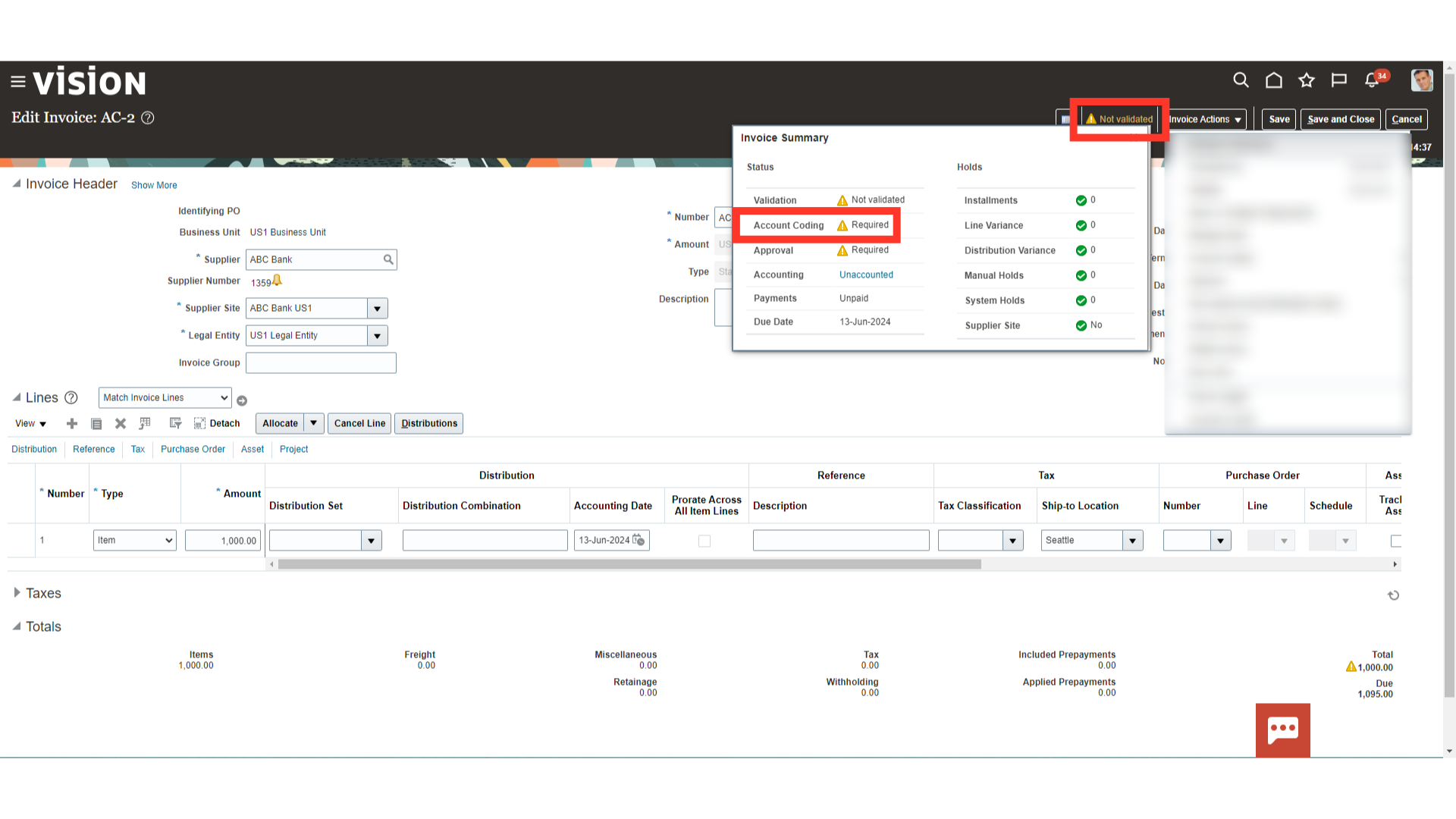Jump to Tax column group link
Viewport: 1456px width, 819px height.
[138, 449]
